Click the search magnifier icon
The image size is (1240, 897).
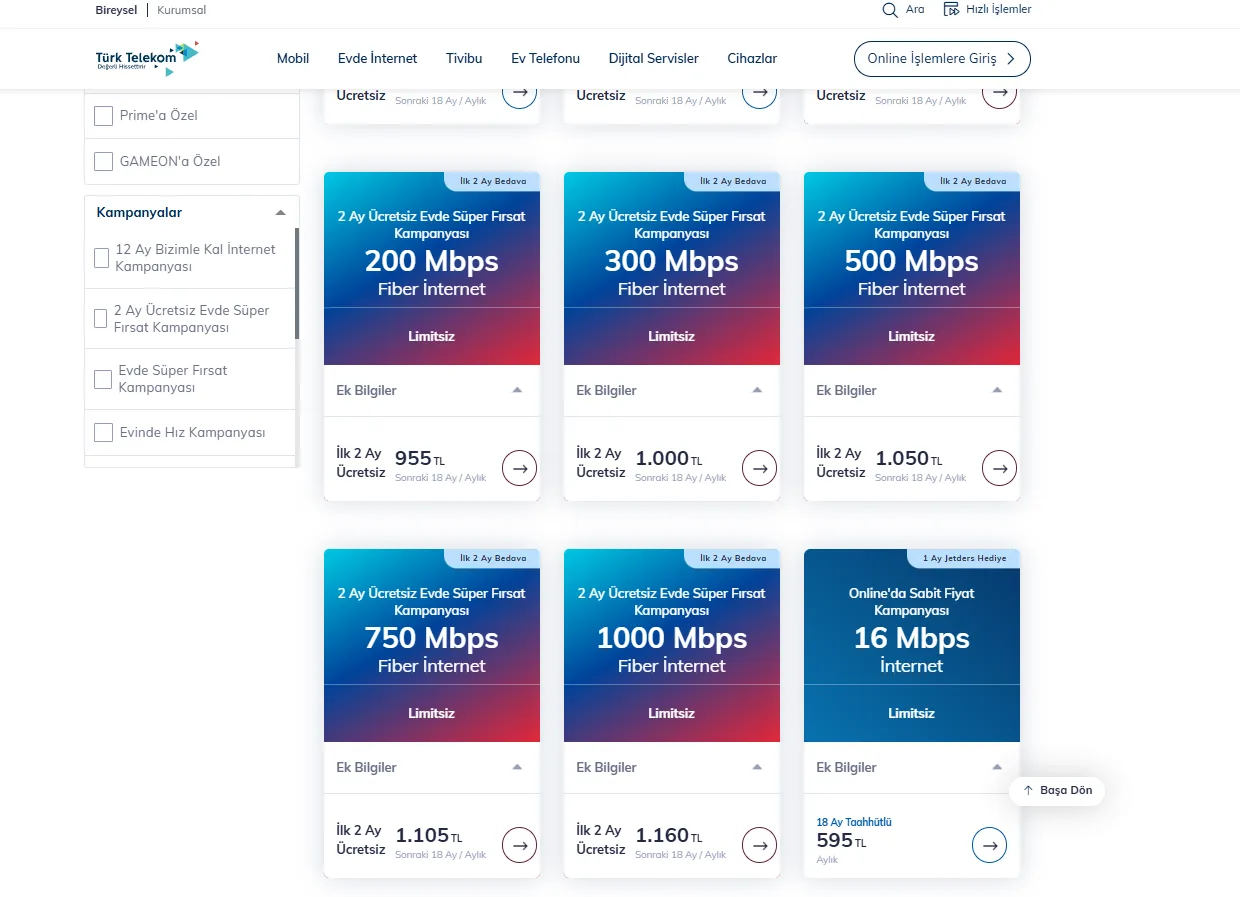[890, 10]
